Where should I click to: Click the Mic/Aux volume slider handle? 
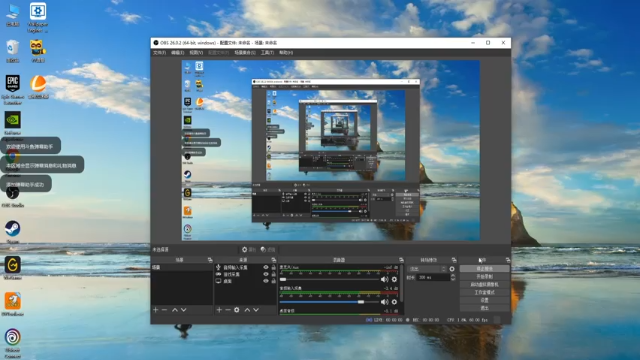pyautogui.click(x=283, y=280)
